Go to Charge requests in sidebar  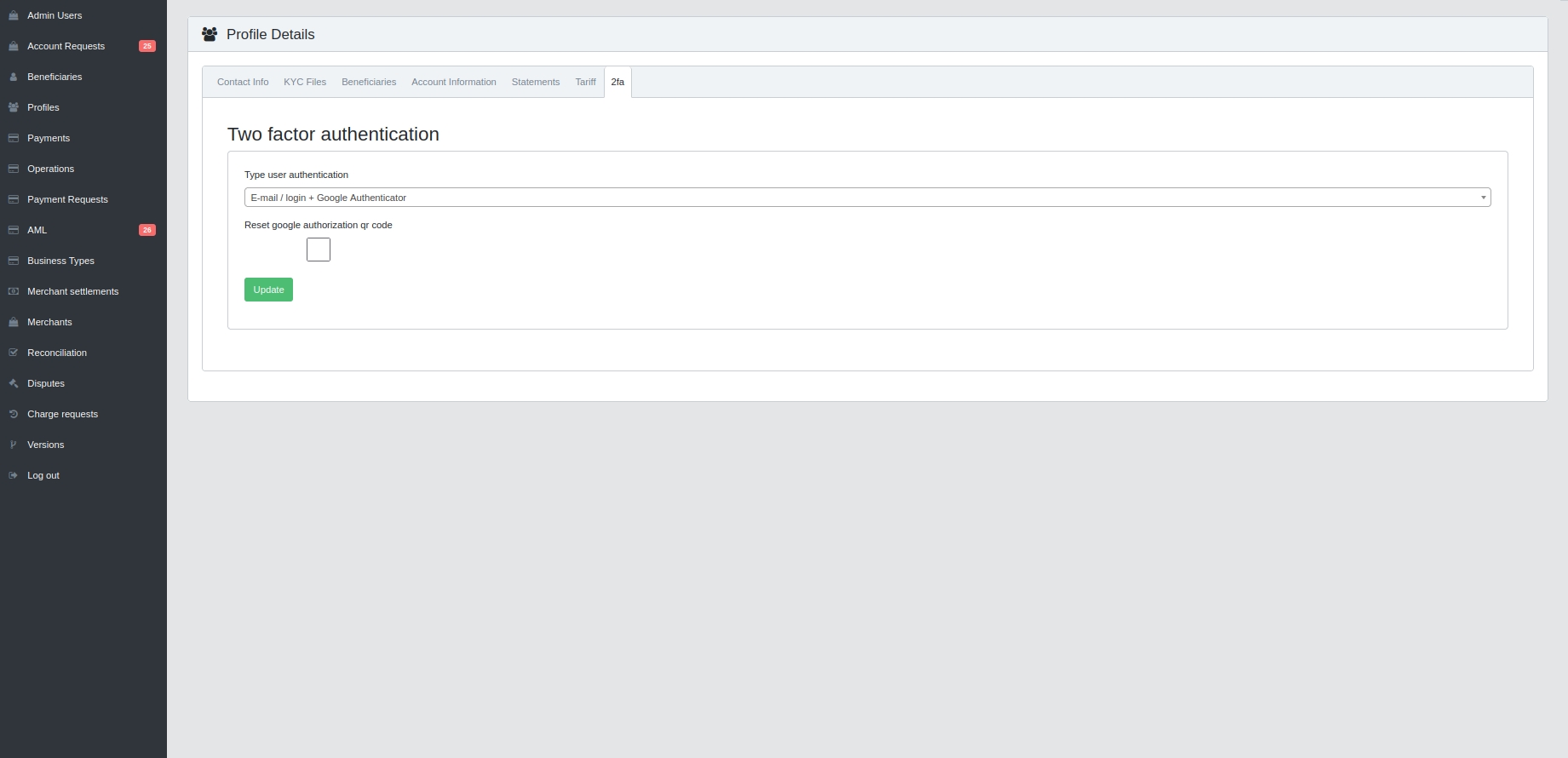tap(62, 414)
